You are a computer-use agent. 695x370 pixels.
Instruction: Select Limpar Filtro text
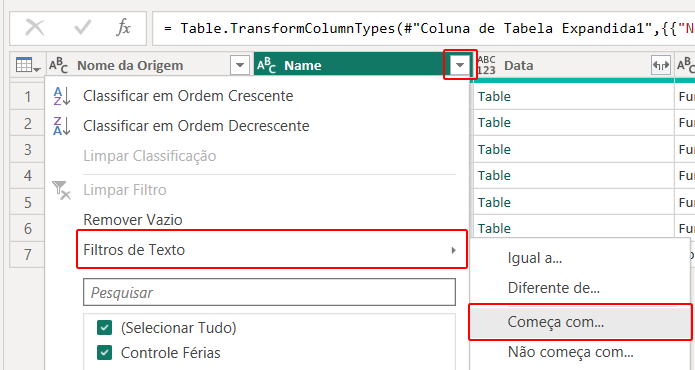tap(125, 190)
